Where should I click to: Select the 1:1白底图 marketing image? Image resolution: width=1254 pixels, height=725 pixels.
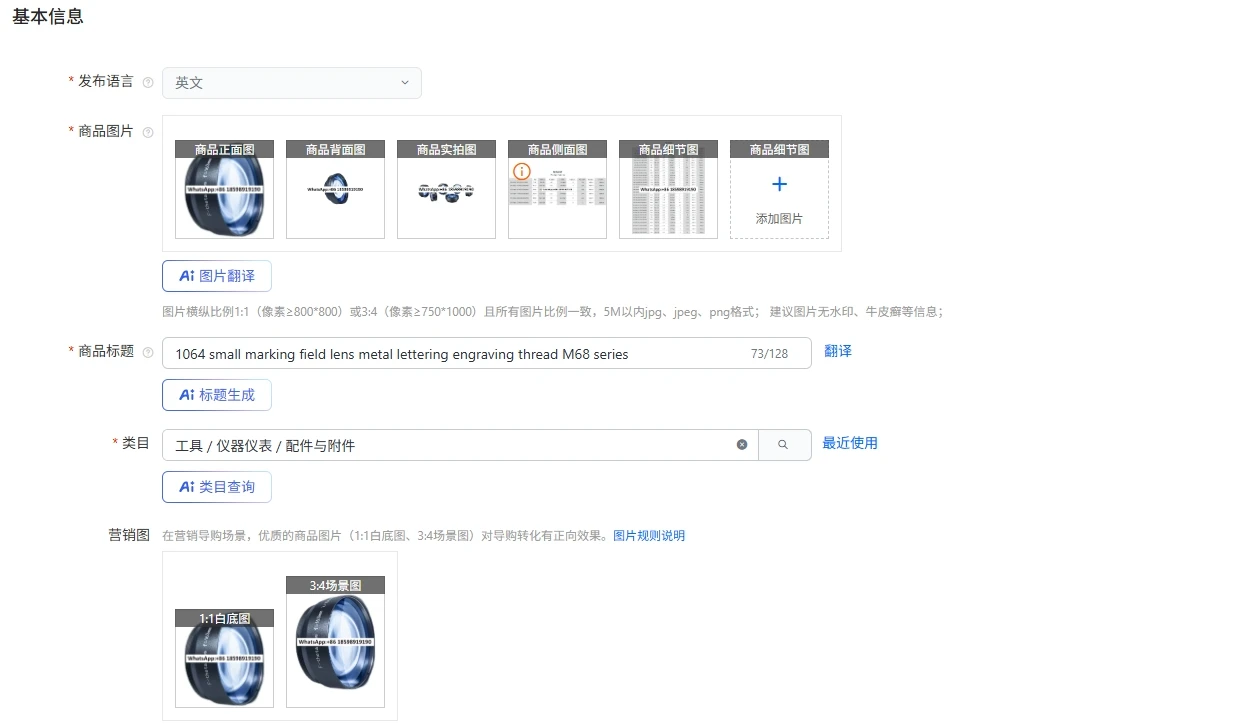tap(224, 658)
